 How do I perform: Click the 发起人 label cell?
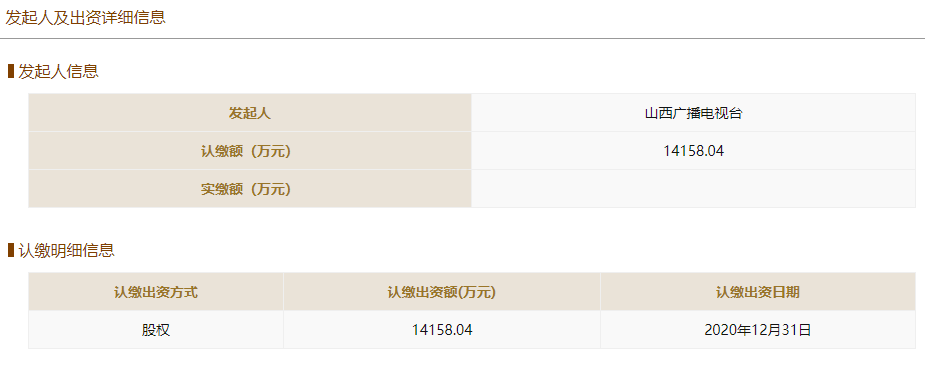click(x=250, y=113)
